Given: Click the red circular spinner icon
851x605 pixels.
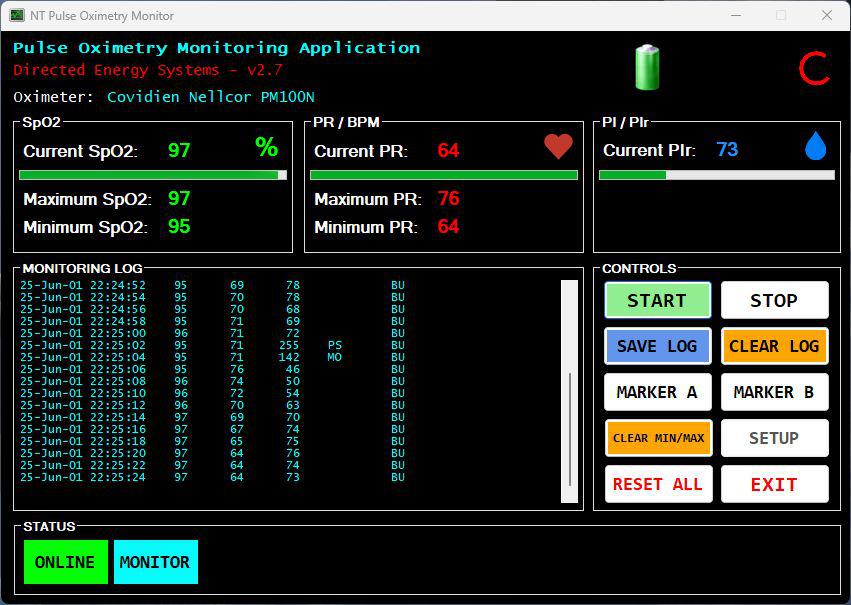Looking at the screenshot, I should click(x=814, y=68).
